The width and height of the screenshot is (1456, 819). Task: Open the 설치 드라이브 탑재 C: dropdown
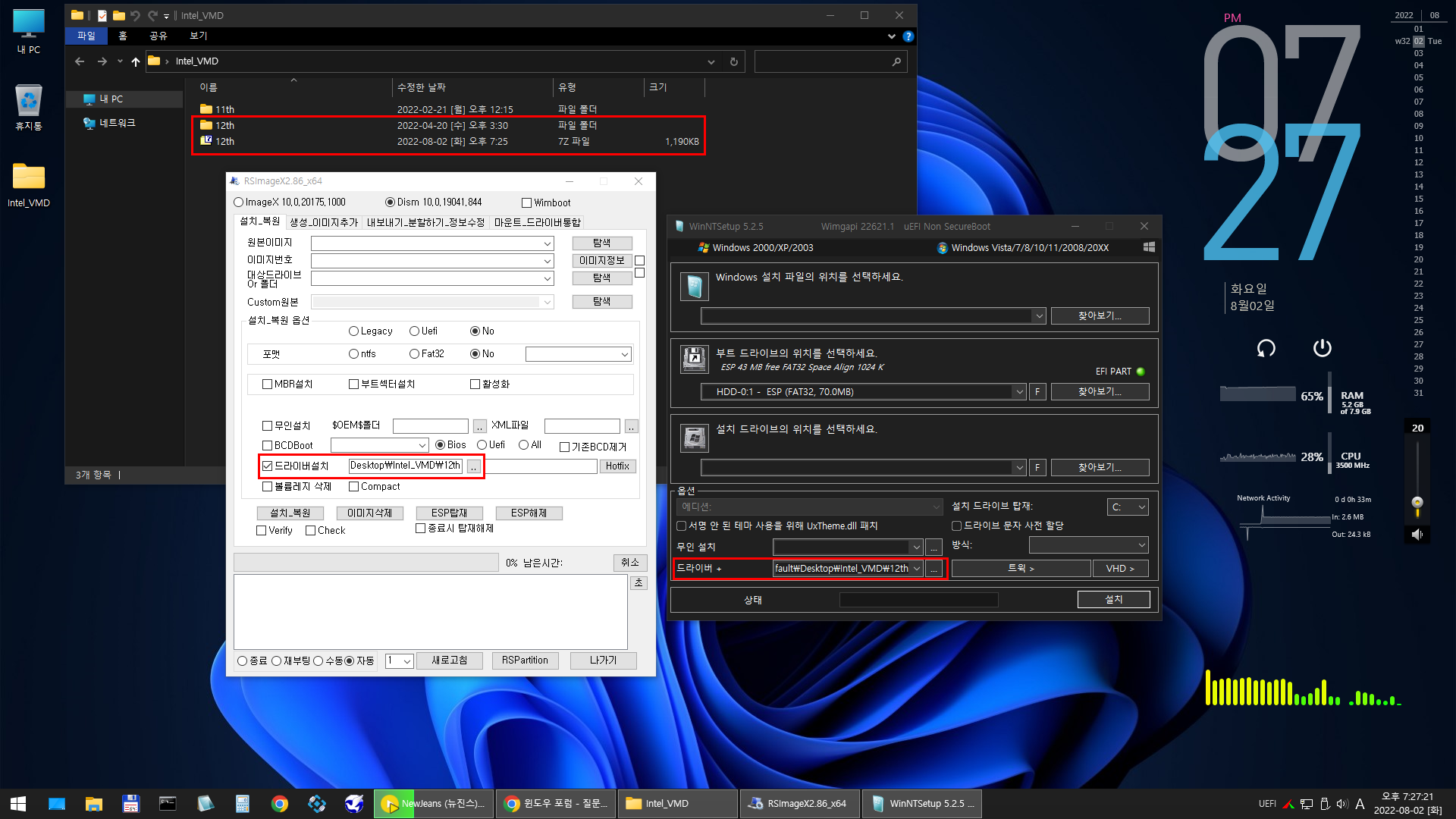click(1128, 507)
